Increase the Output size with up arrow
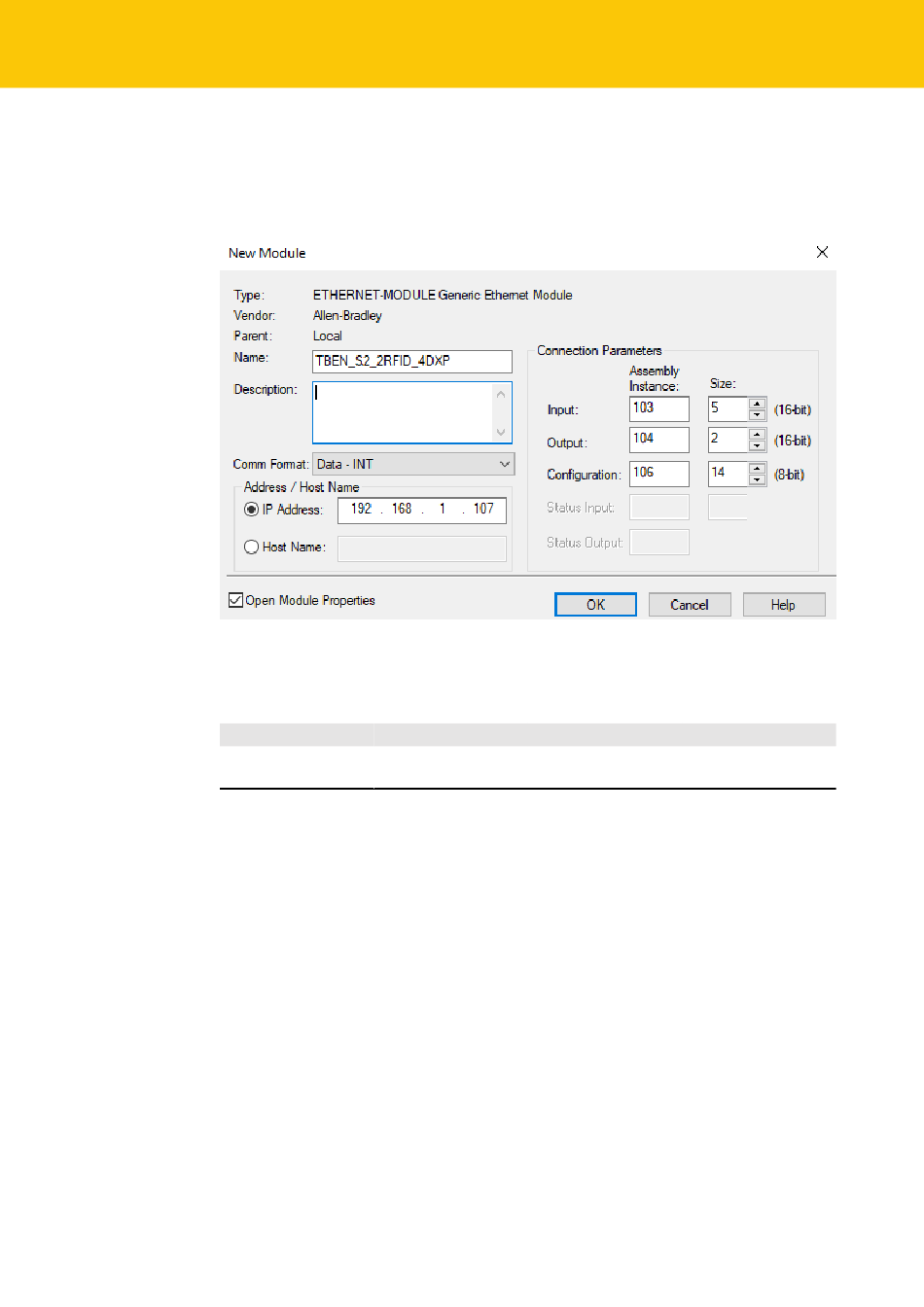 pyautogui.click(x=758, y=434)
